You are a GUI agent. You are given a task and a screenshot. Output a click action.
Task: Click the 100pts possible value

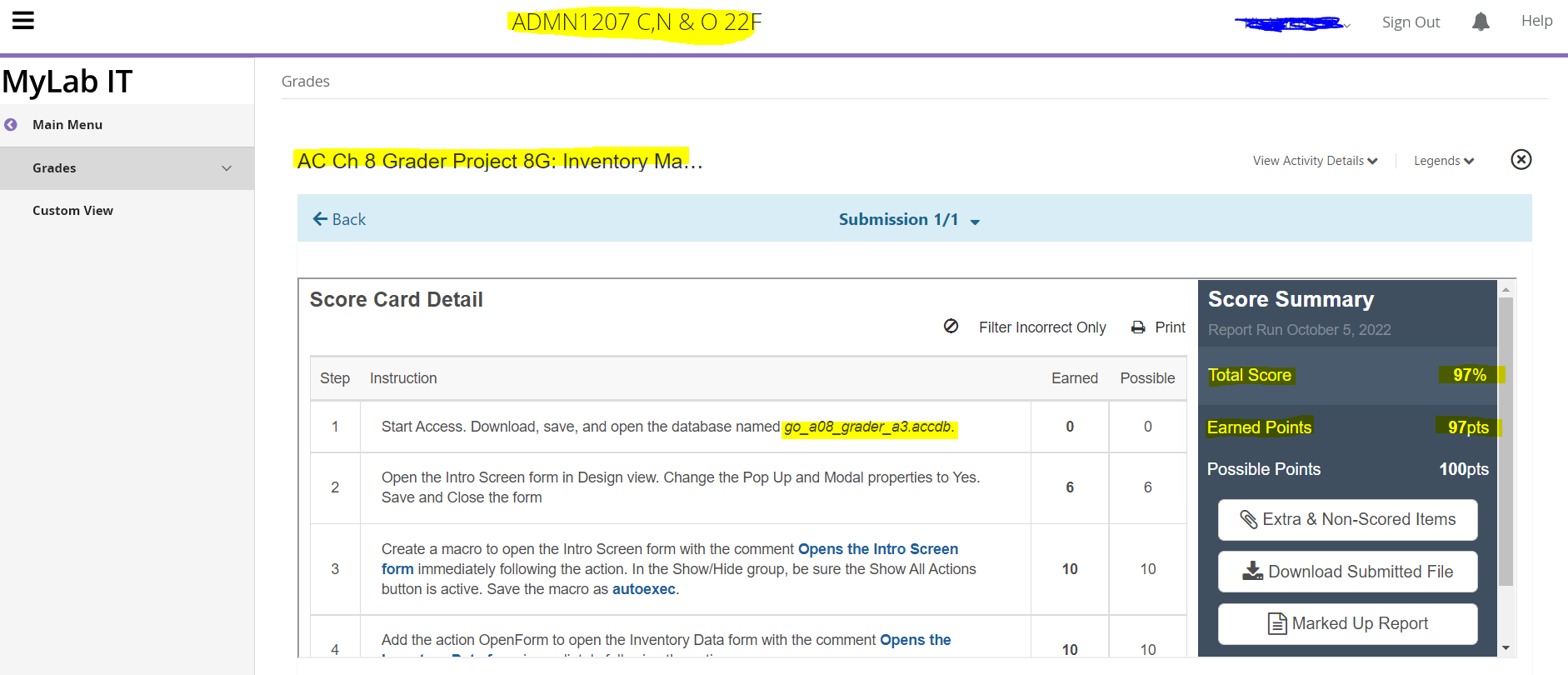[x=1464, y=469]
